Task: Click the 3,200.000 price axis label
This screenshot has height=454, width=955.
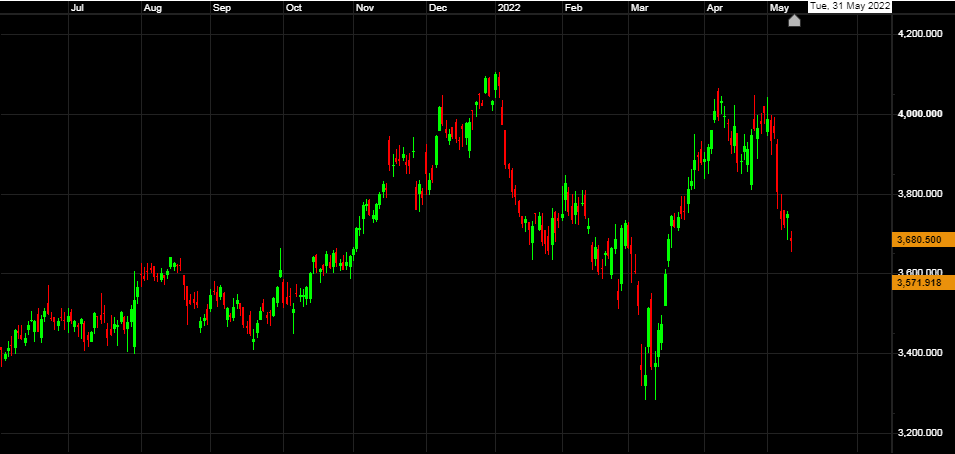Action: (921, 433)
